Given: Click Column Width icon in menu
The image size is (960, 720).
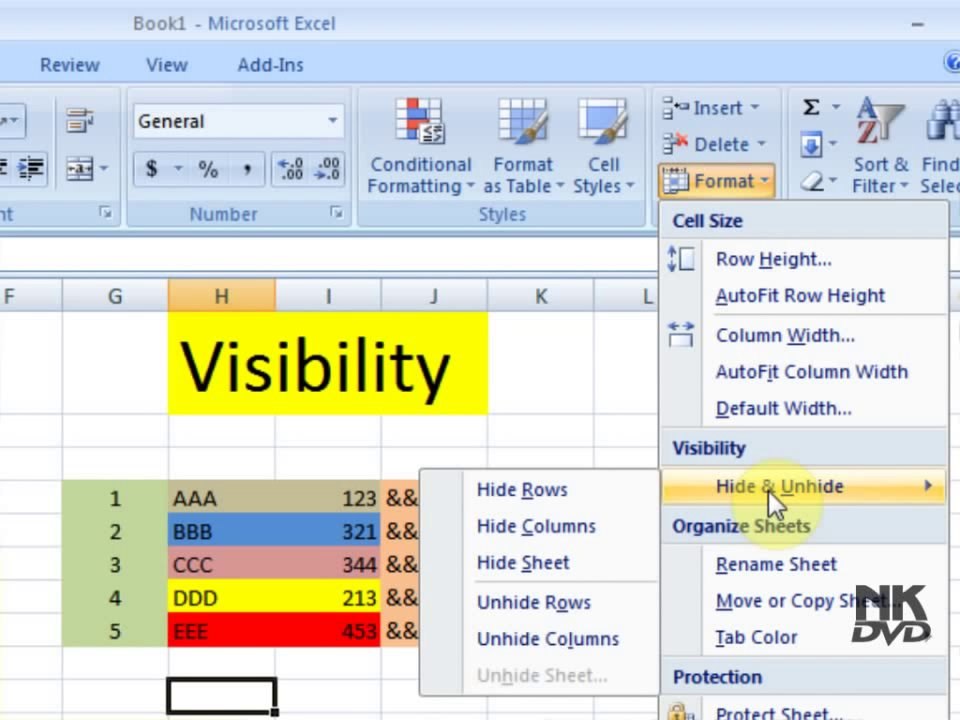Looking at the screenshot, I should click(681, 335).
